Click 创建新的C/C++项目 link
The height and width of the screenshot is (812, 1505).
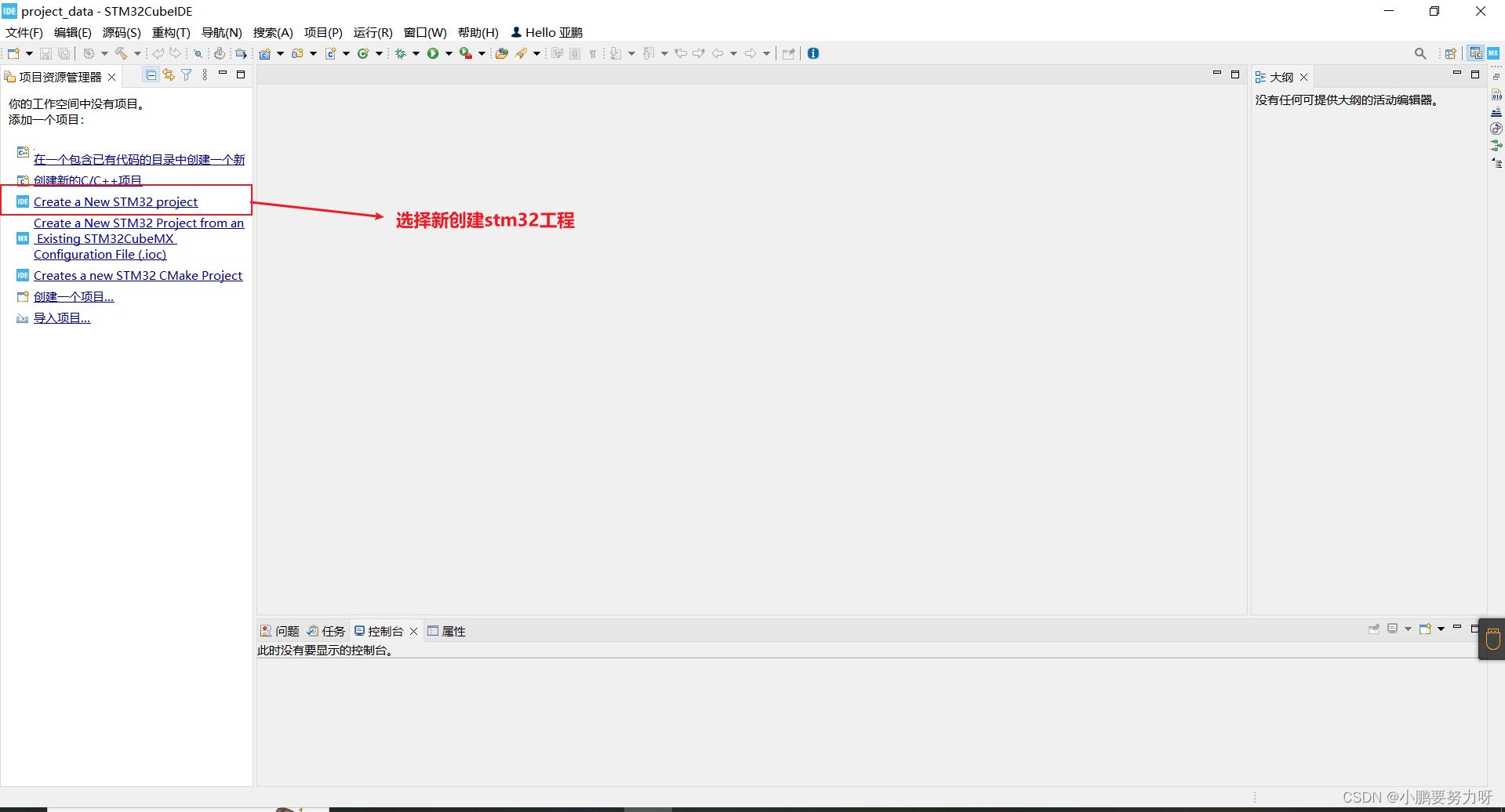[88, 180]
